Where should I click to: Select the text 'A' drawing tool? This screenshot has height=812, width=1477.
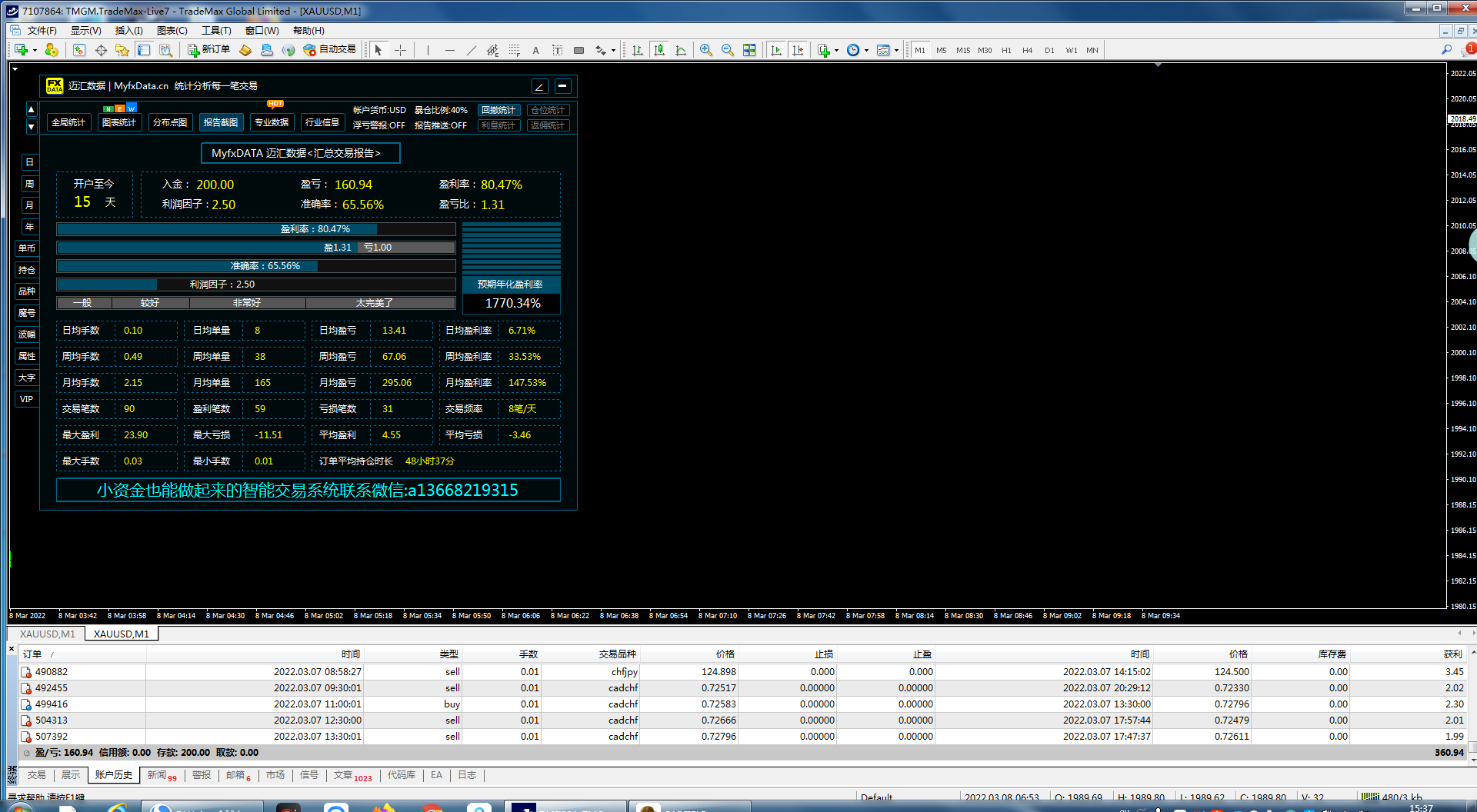point(536,50)
